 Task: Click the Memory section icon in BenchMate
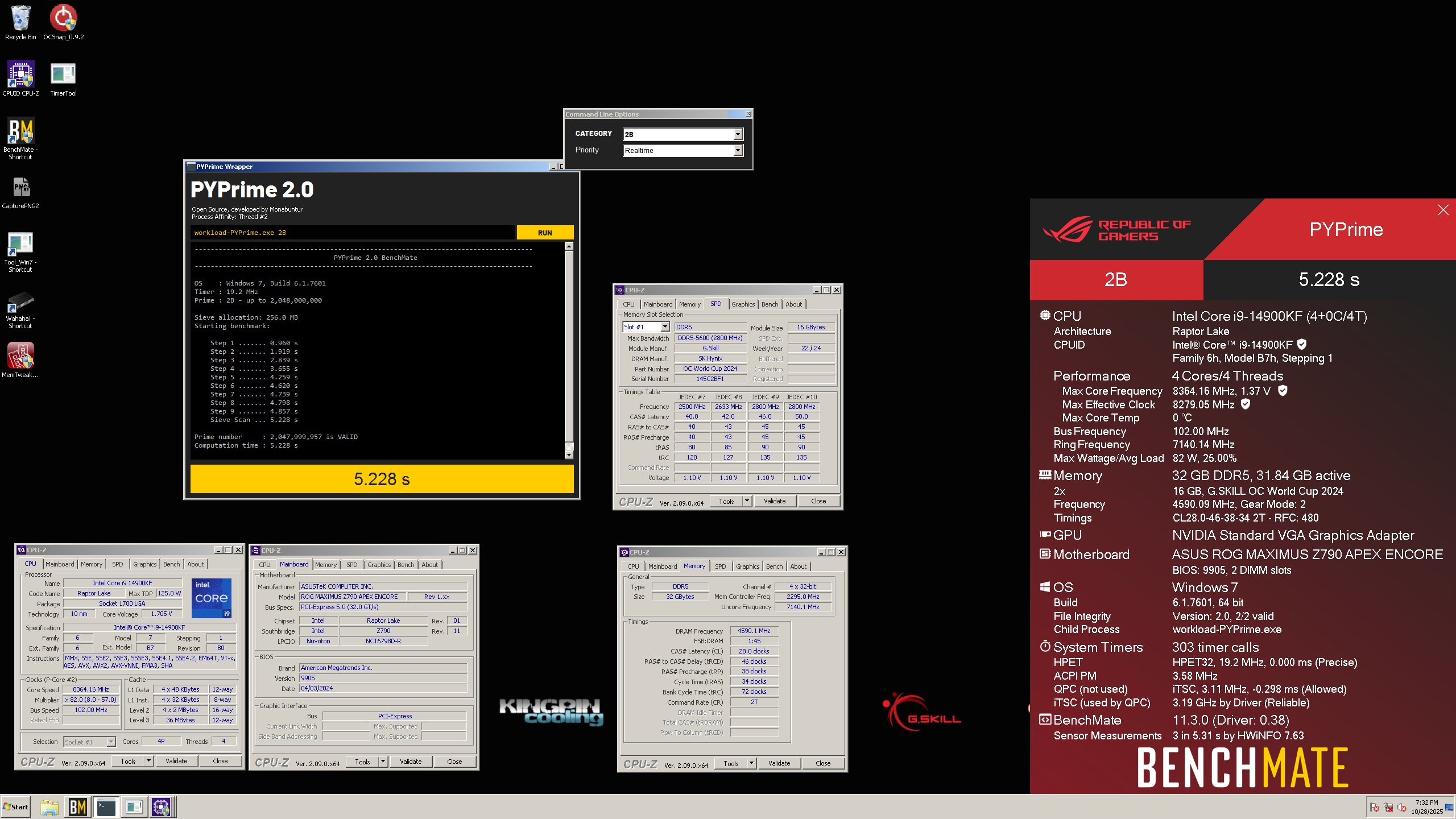point(1045,474)
